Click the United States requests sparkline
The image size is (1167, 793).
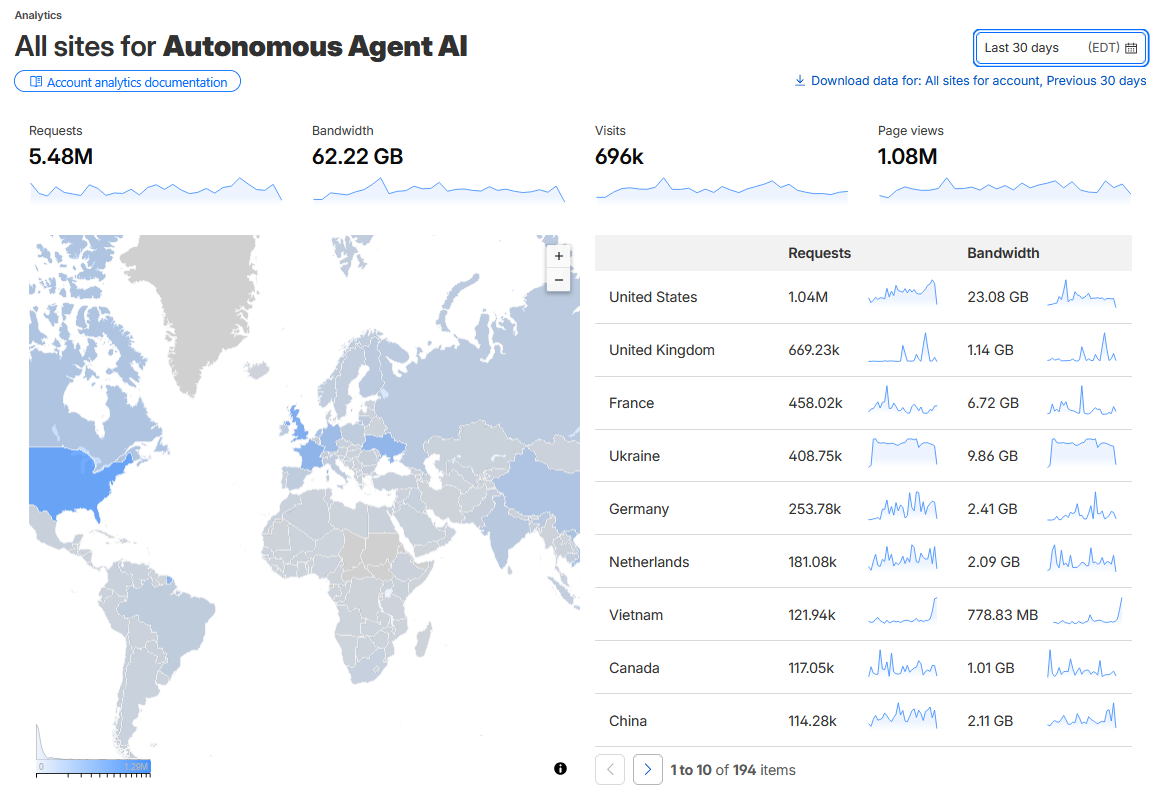coord(903,293)
